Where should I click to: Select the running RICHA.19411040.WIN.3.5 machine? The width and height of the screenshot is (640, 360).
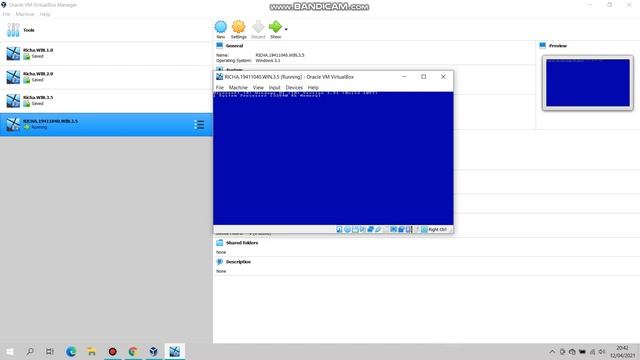[x=106, y=124]
